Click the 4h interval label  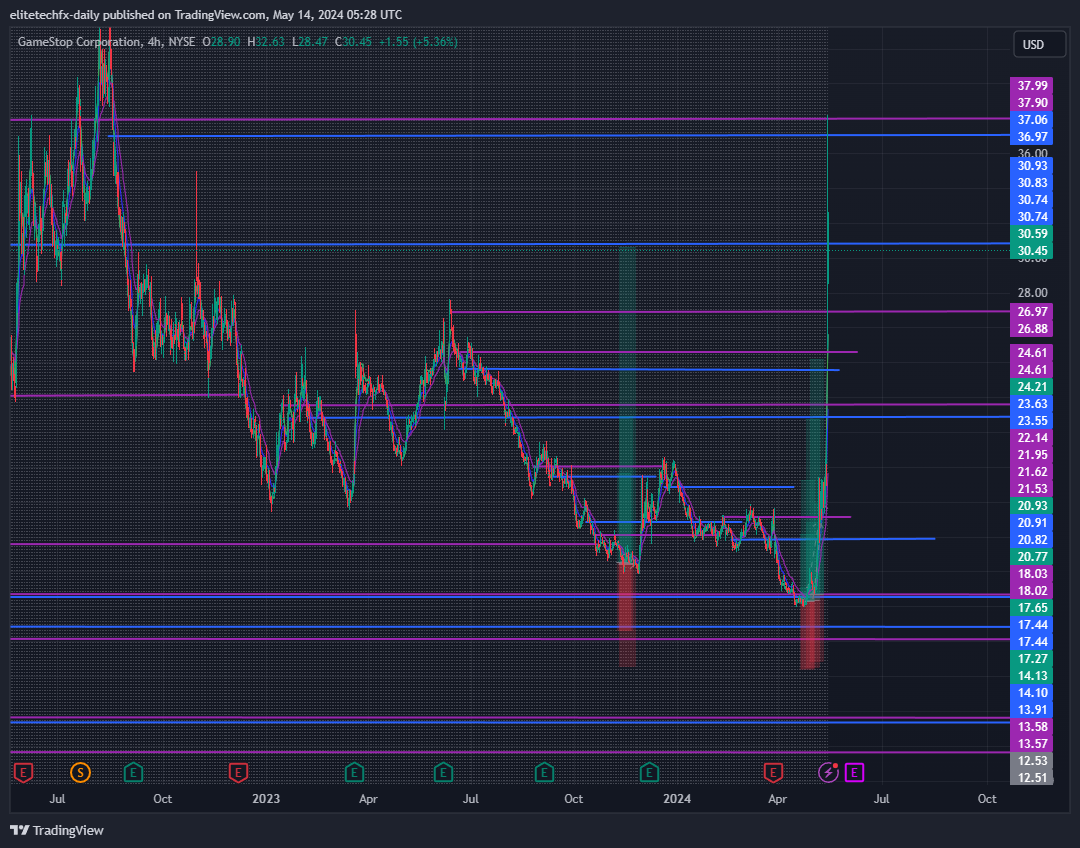pyautogui.click(x=155, y=42)
